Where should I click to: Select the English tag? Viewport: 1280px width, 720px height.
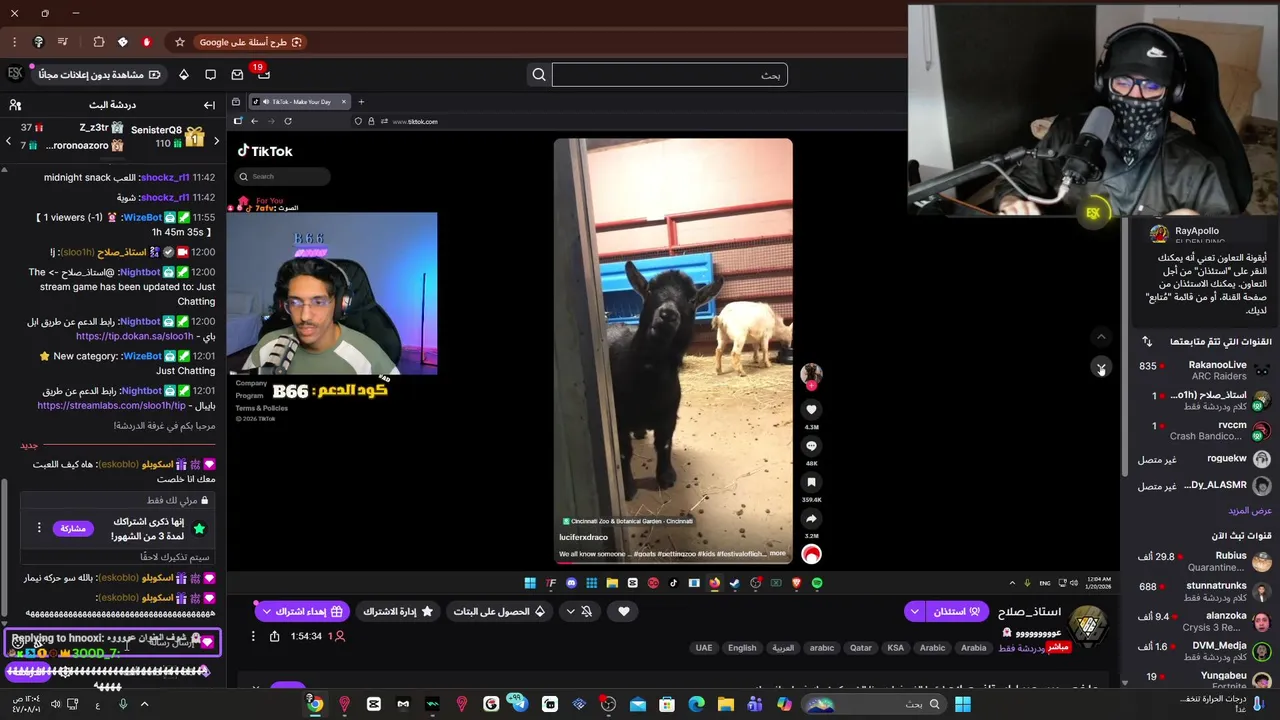click(x=742, y=648)
